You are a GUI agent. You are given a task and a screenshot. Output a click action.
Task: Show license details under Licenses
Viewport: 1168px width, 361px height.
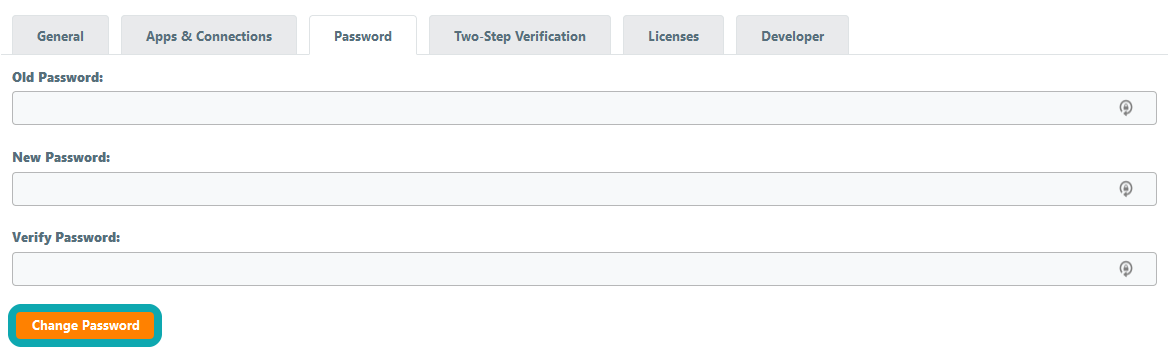[673, 36]
